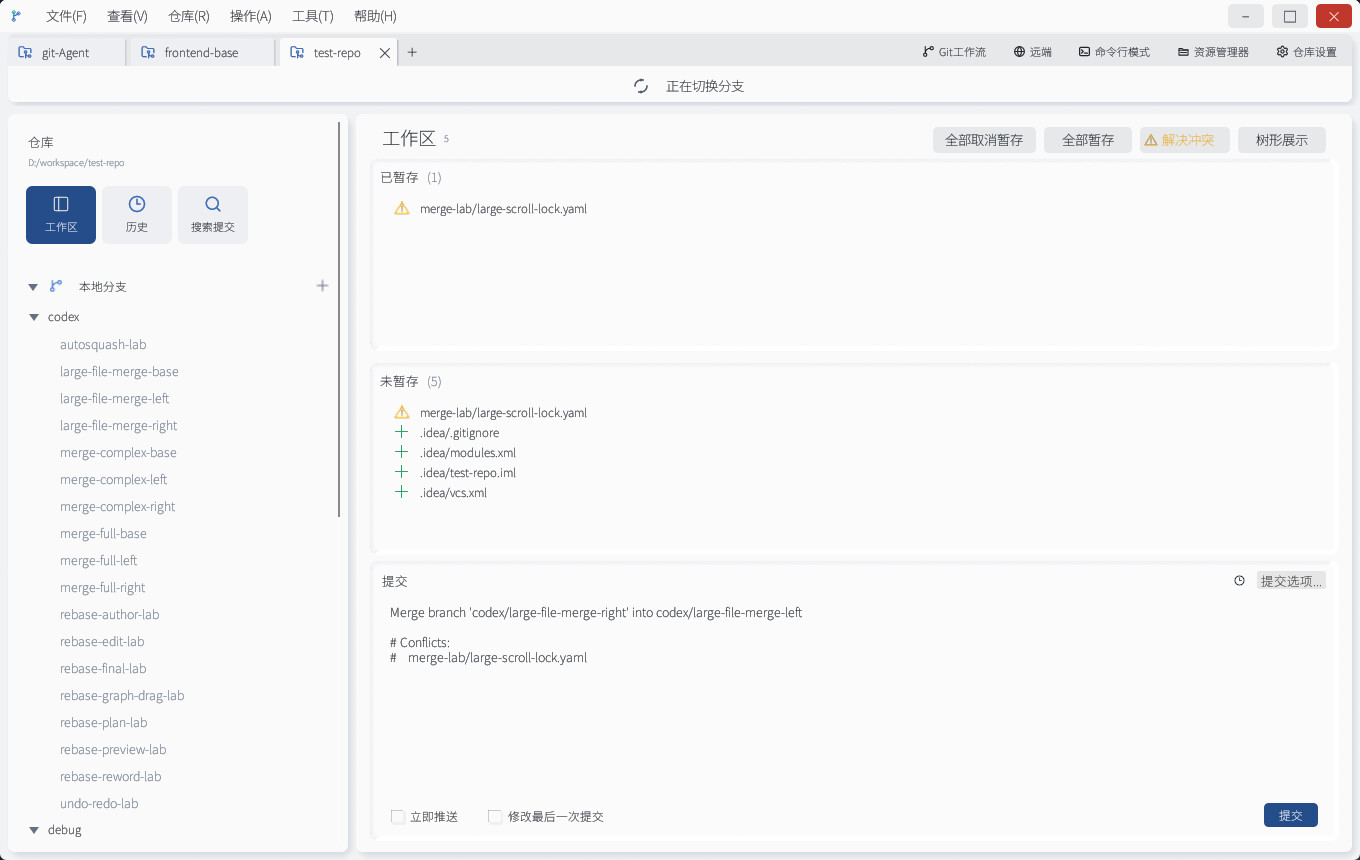The image size is (1360, 860).
Task: Click warning icon of unstaged large-scroll-lock.yaml
Action: (402, 412)
